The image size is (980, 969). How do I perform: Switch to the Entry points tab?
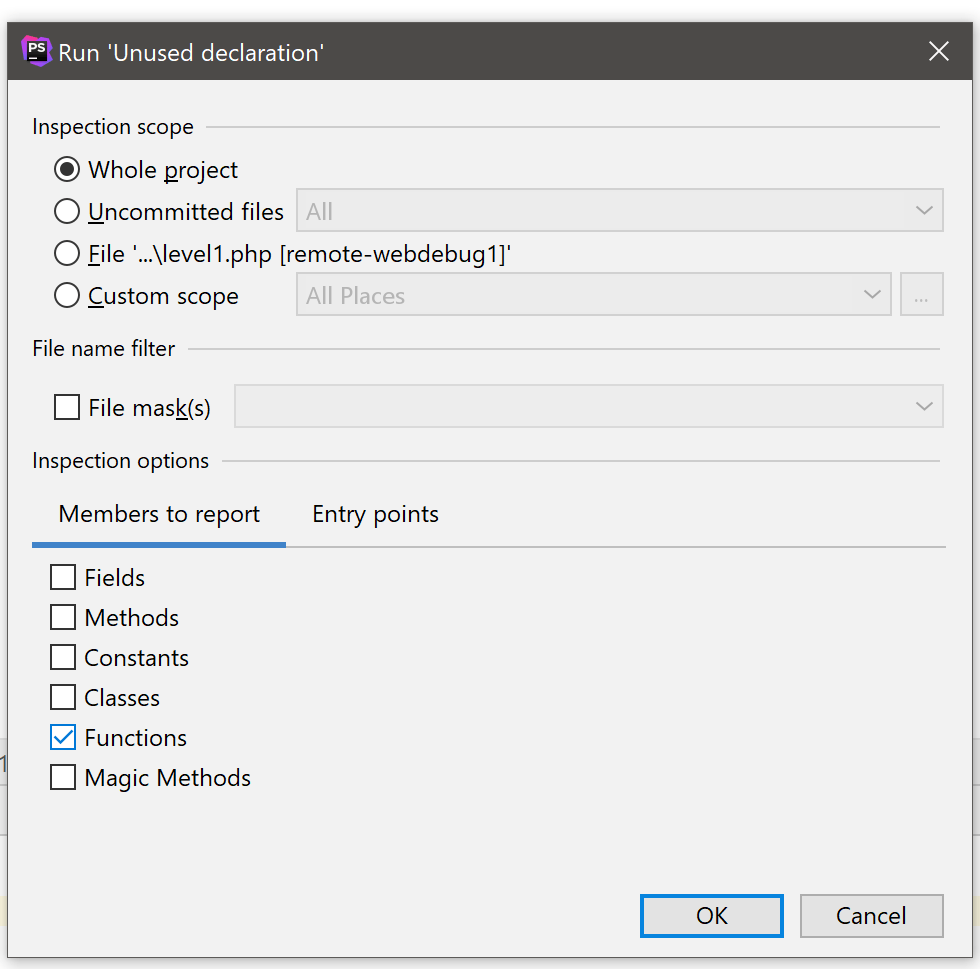tap(375, 515)
